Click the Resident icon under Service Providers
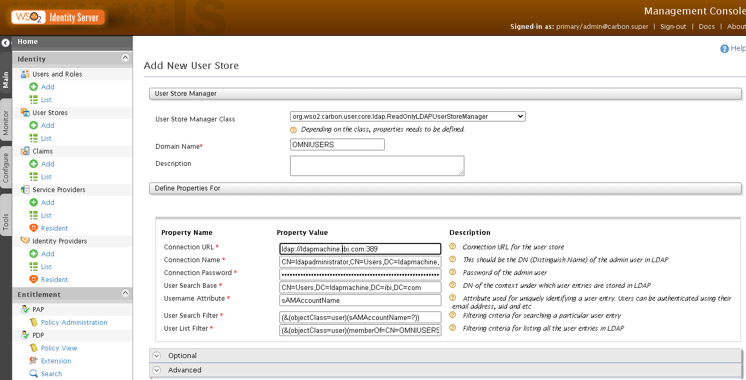 click(33, 228)
